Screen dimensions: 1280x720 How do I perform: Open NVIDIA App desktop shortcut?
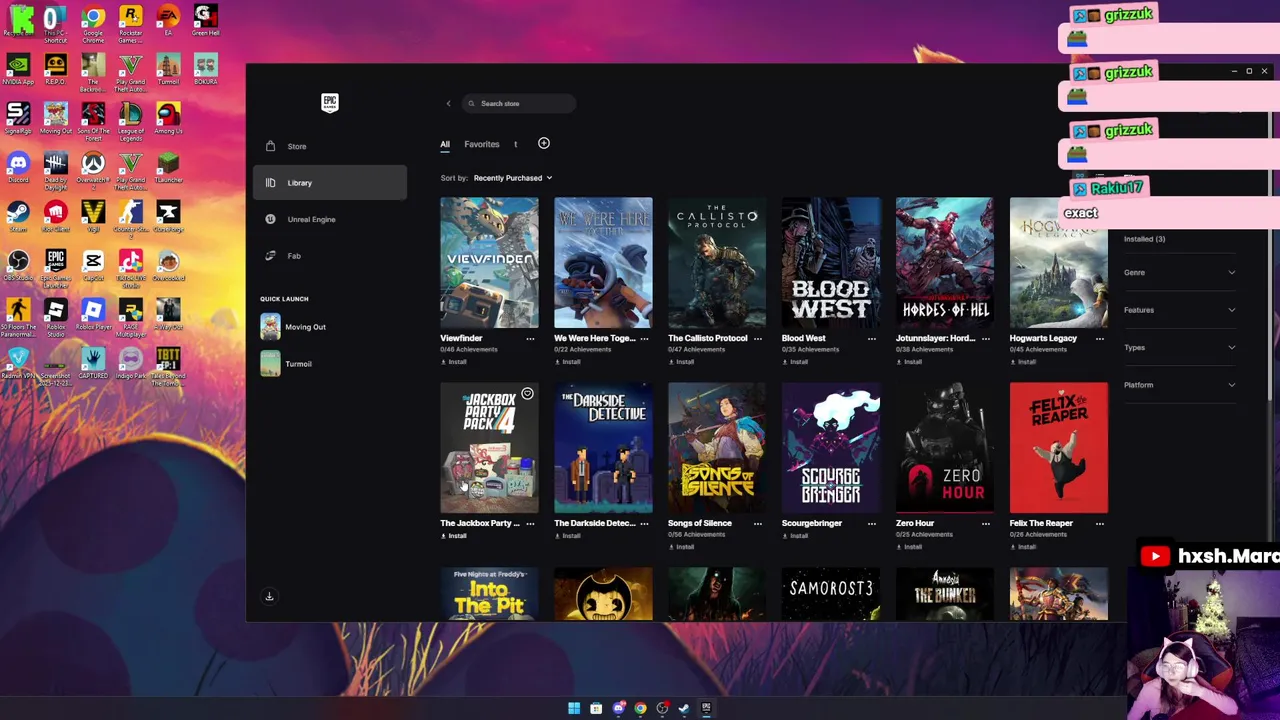(x=18, y=70)
